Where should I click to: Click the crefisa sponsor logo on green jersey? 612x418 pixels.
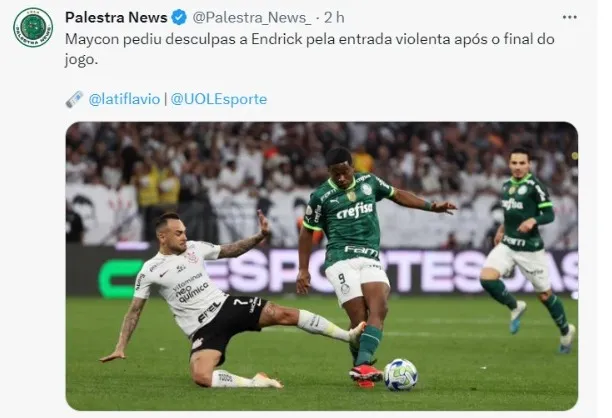354,211
